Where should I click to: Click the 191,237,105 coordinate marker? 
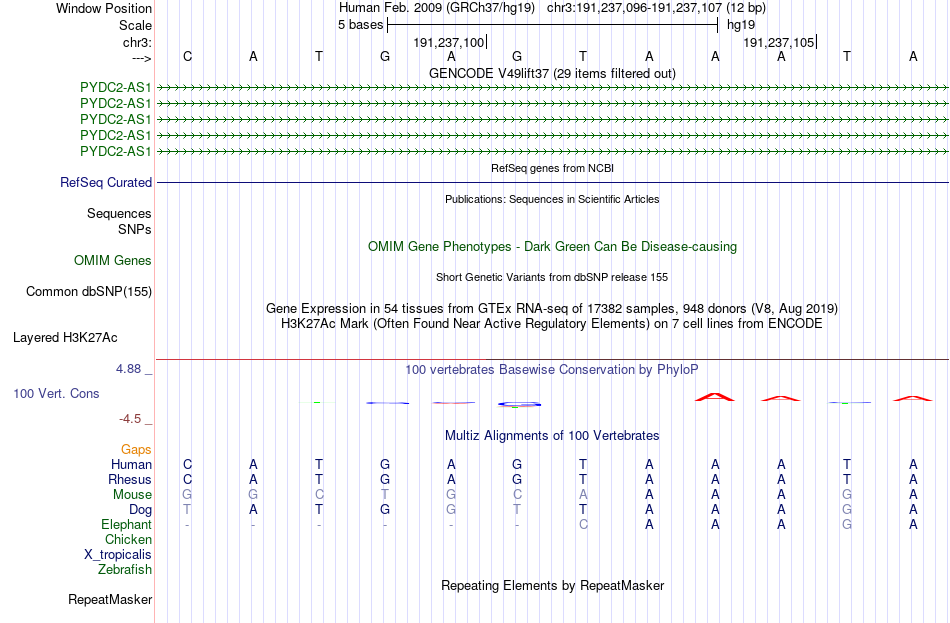[x=779, y=42]
